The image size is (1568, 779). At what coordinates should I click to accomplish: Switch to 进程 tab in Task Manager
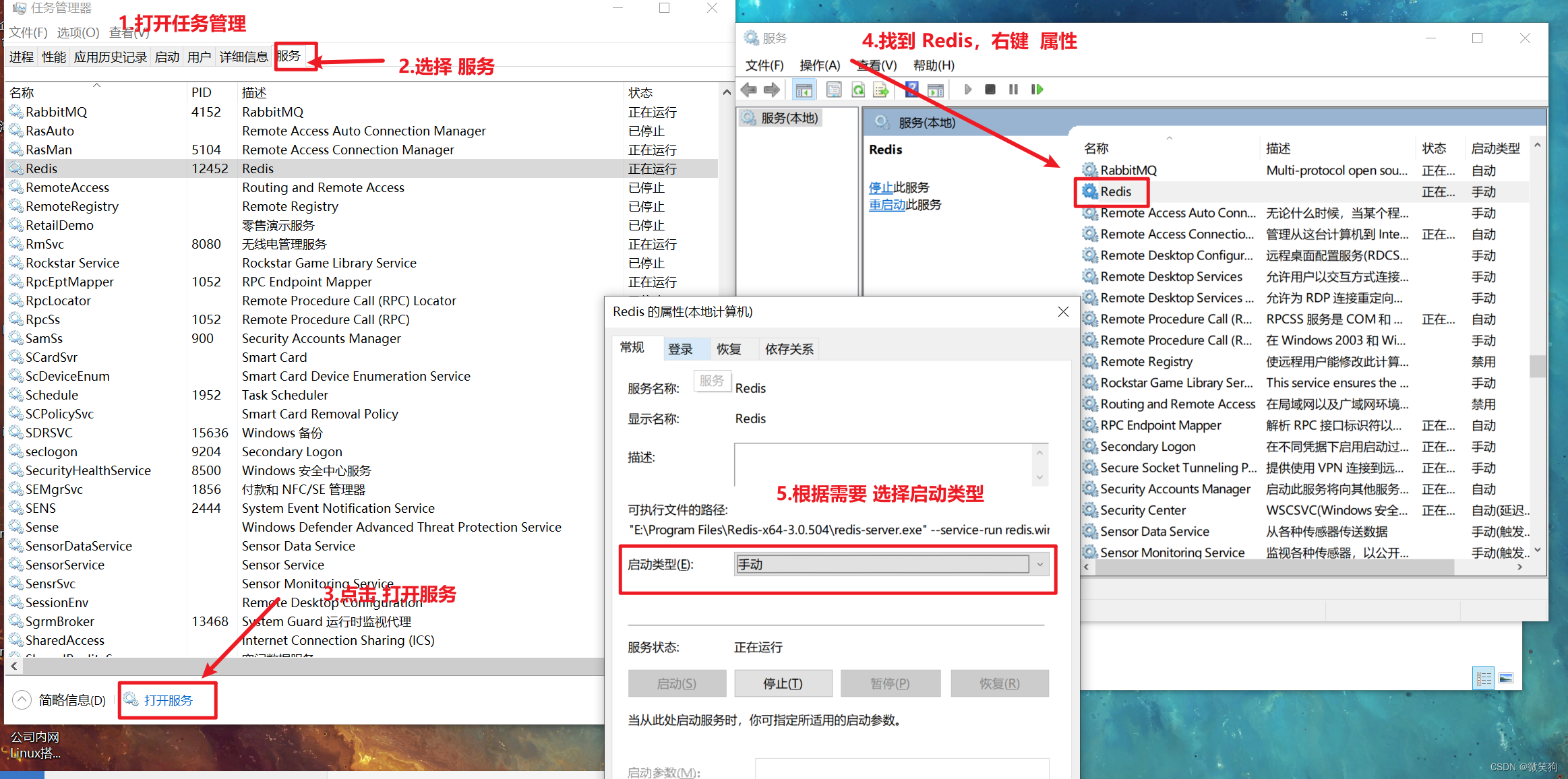[22, 57]
